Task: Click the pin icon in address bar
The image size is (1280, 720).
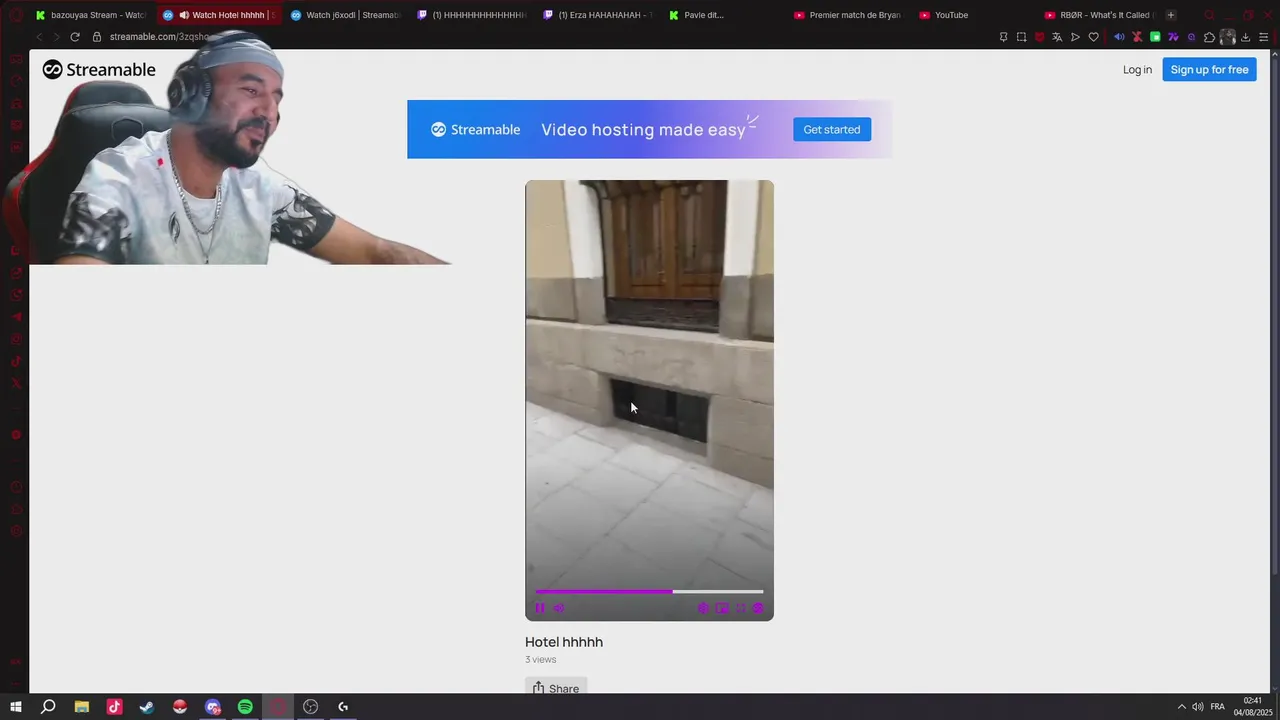Action: click(1003, 37)
